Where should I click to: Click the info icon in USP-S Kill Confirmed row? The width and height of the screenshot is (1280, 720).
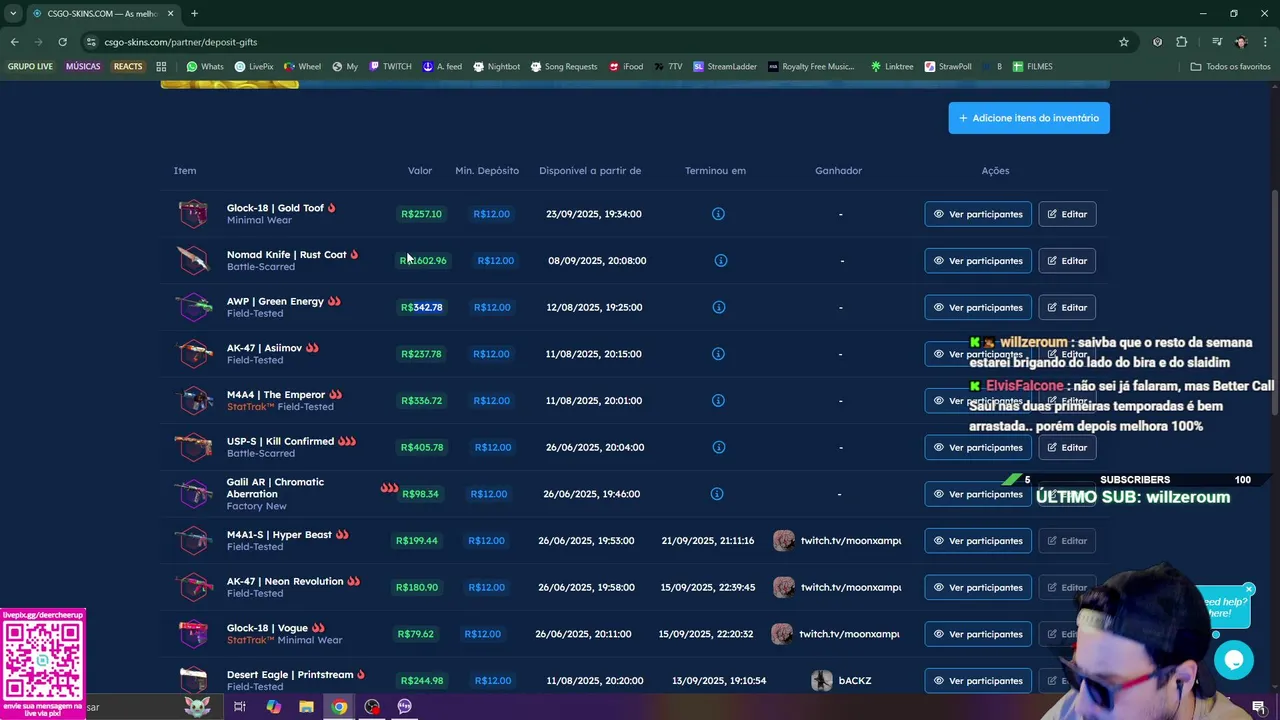[718, 447]
